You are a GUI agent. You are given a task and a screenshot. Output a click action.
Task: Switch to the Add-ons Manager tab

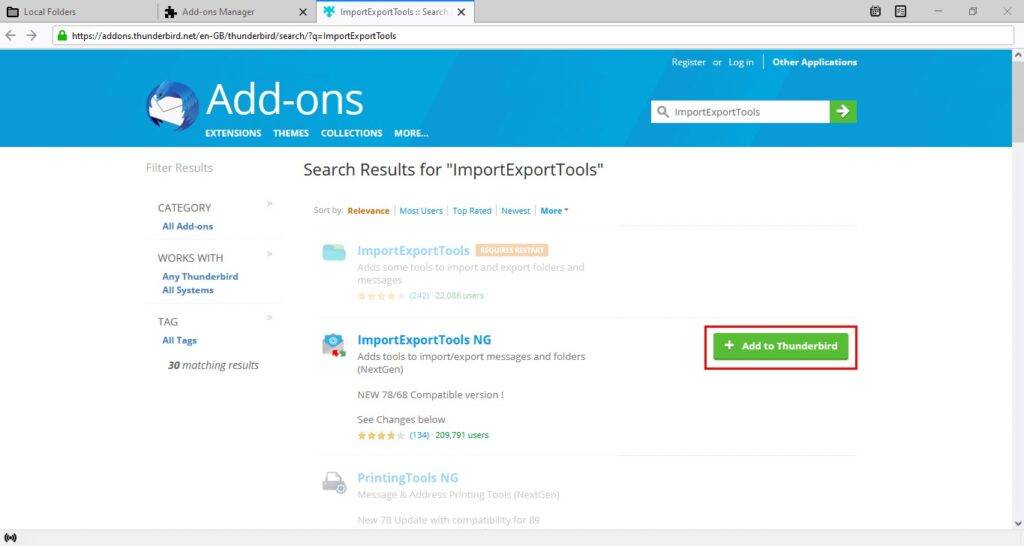tap(236, 12)
